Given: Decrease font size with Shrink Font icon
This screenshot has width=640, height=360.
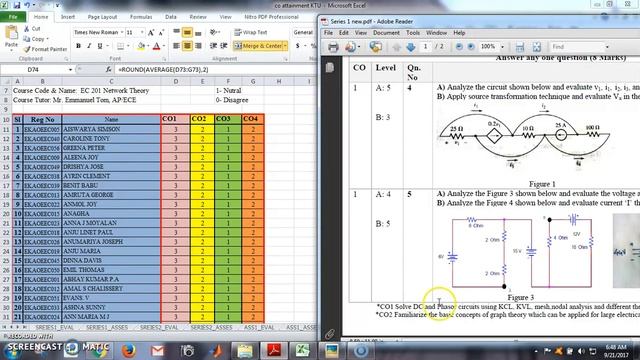Looking at the screenshot, I should [x=161, y=32].
